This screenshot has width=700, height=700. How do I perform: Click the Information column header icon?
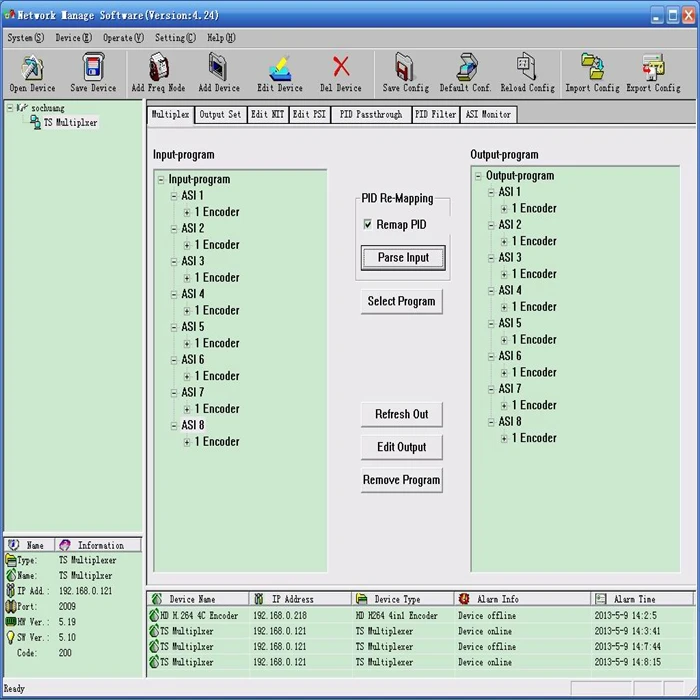point(65,545)
